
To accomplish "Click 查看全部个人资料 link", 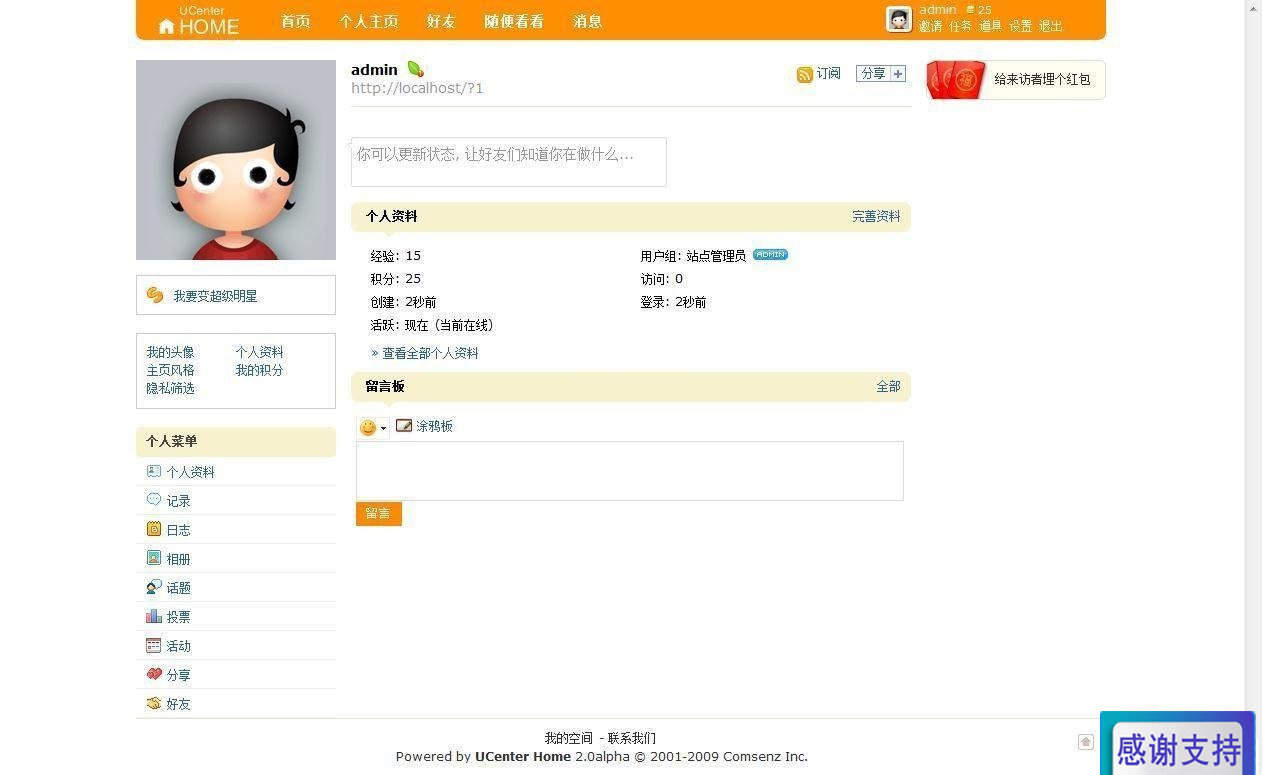I will 430,353.
